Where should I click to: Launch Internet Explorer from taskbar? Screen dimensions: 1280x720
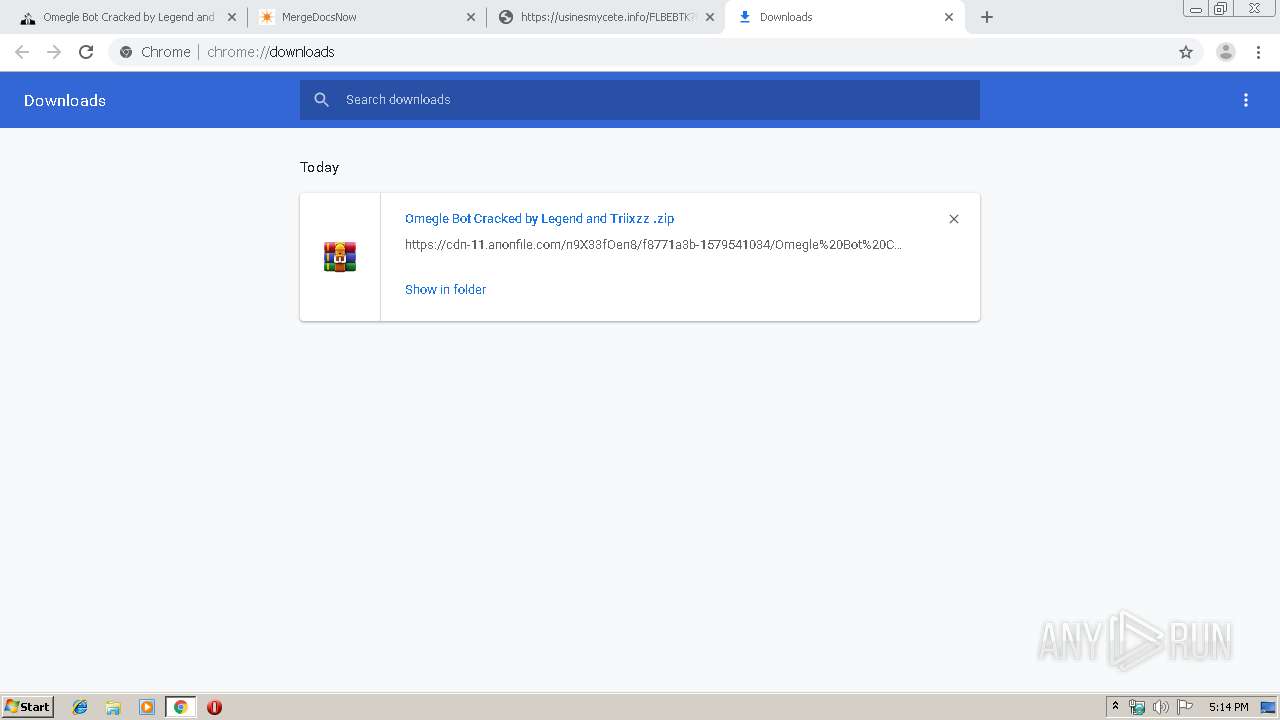pyautogui.click(x=80, y=707)
